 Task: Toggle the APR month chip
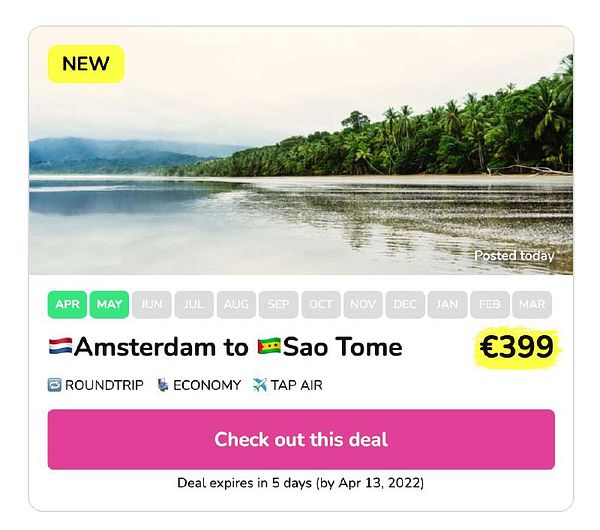pyautogui.click(x=67, y=304)
